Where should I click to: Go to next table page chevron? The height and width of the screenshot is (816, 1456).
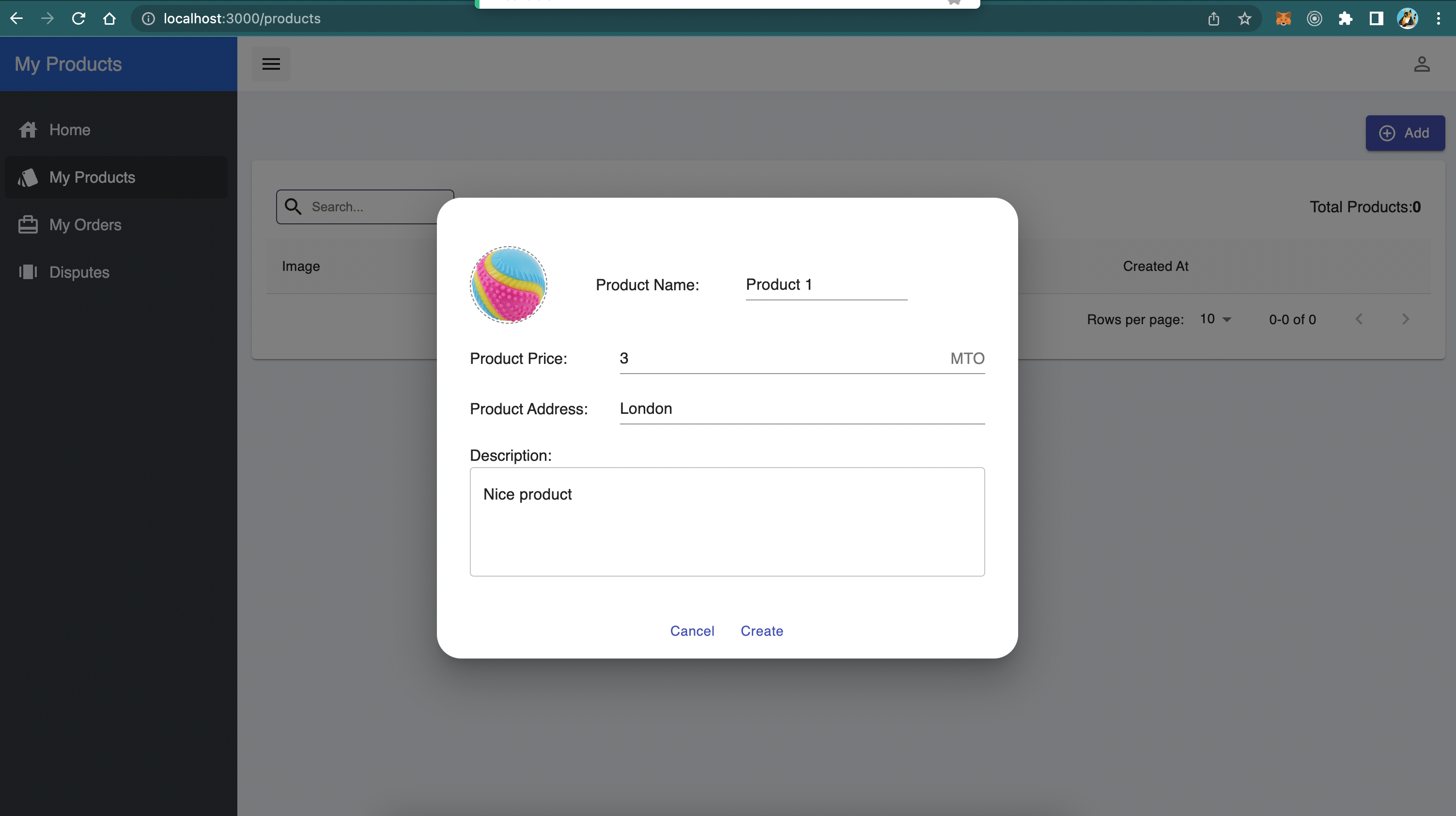click(1405, 319)
